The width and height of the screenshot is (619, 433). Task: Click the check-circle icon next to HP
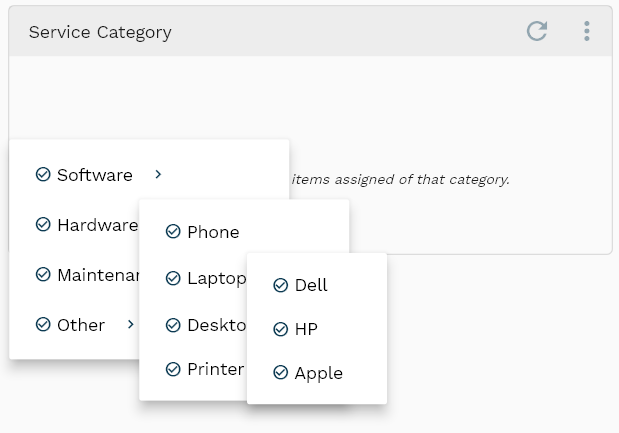[x=280, y=329]
